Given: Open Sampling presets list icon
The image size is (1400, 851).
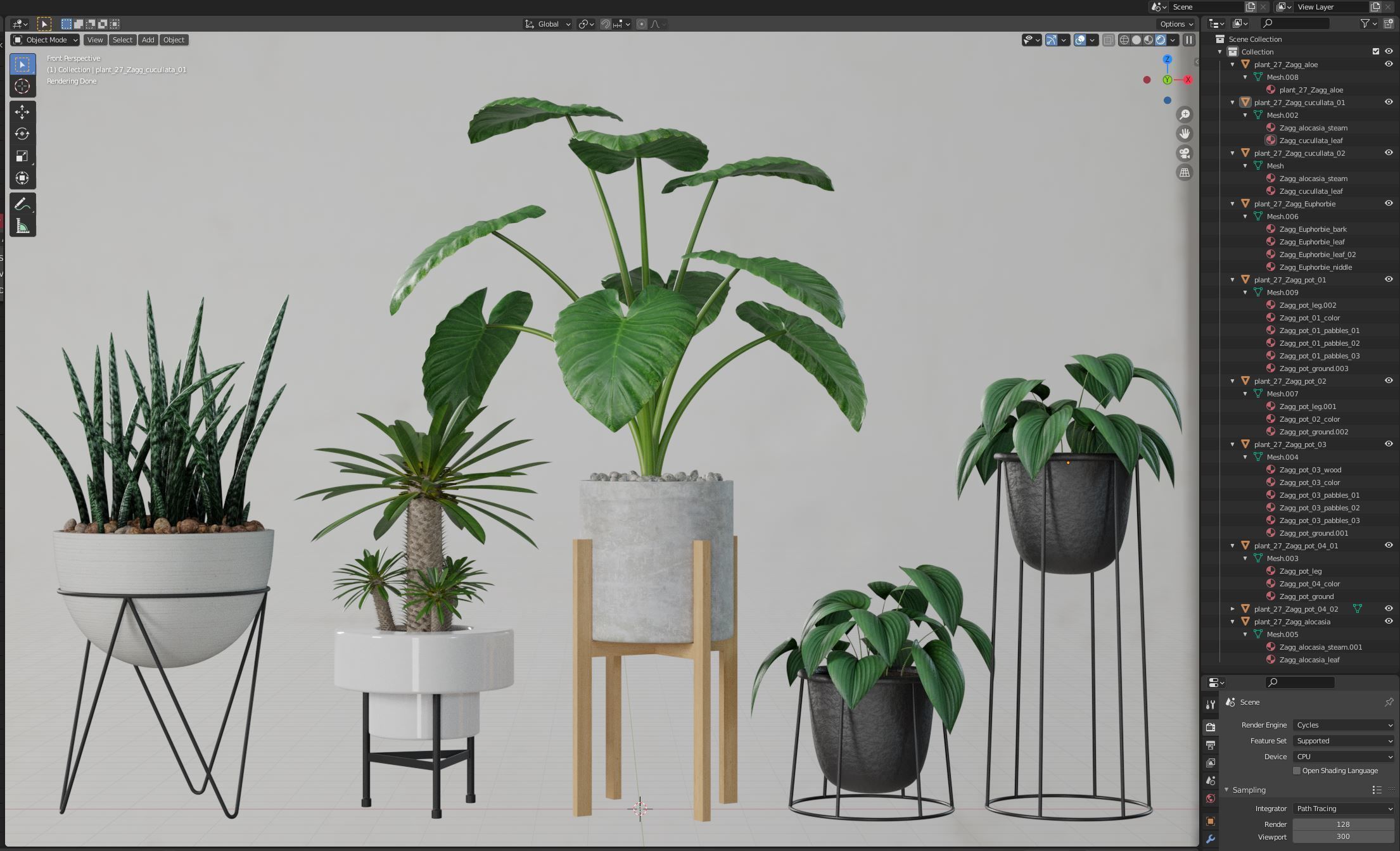Looking at the screenshot, I should [x=1377, y=790].
